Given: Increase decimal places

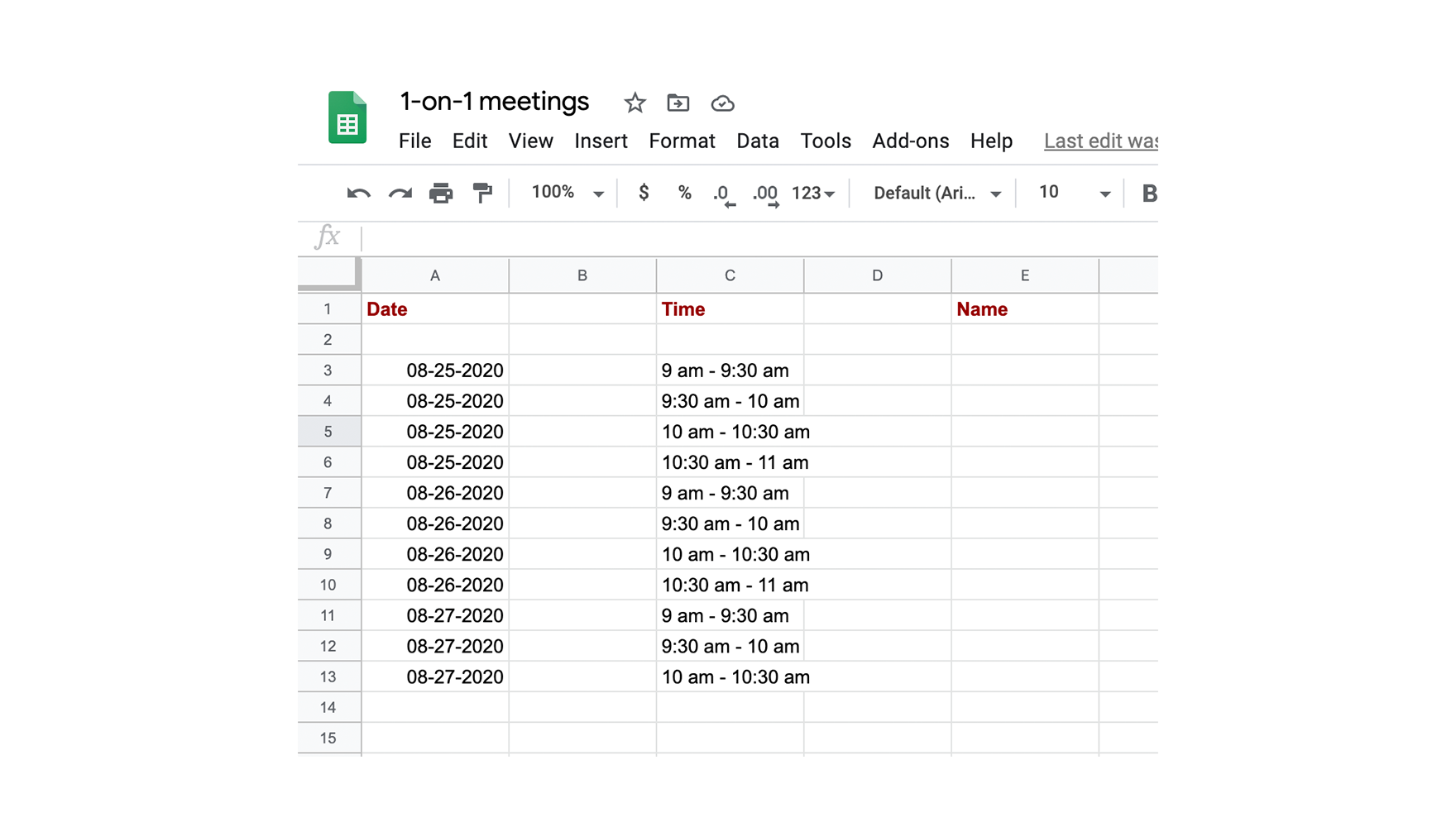Looking at the screenshot, I should (x=765, y=194).
